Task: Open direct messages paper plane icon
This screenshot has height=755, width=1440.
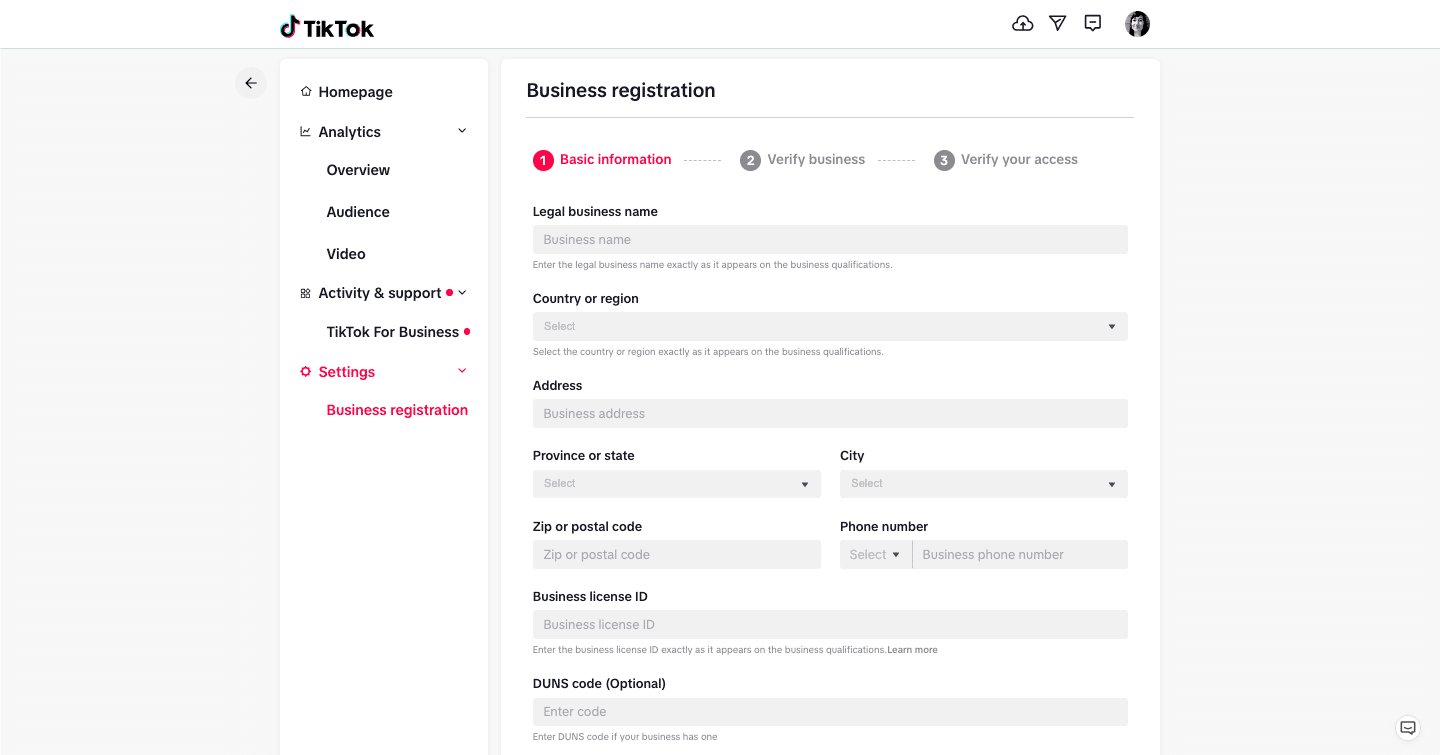Action: pos(1057,23)
